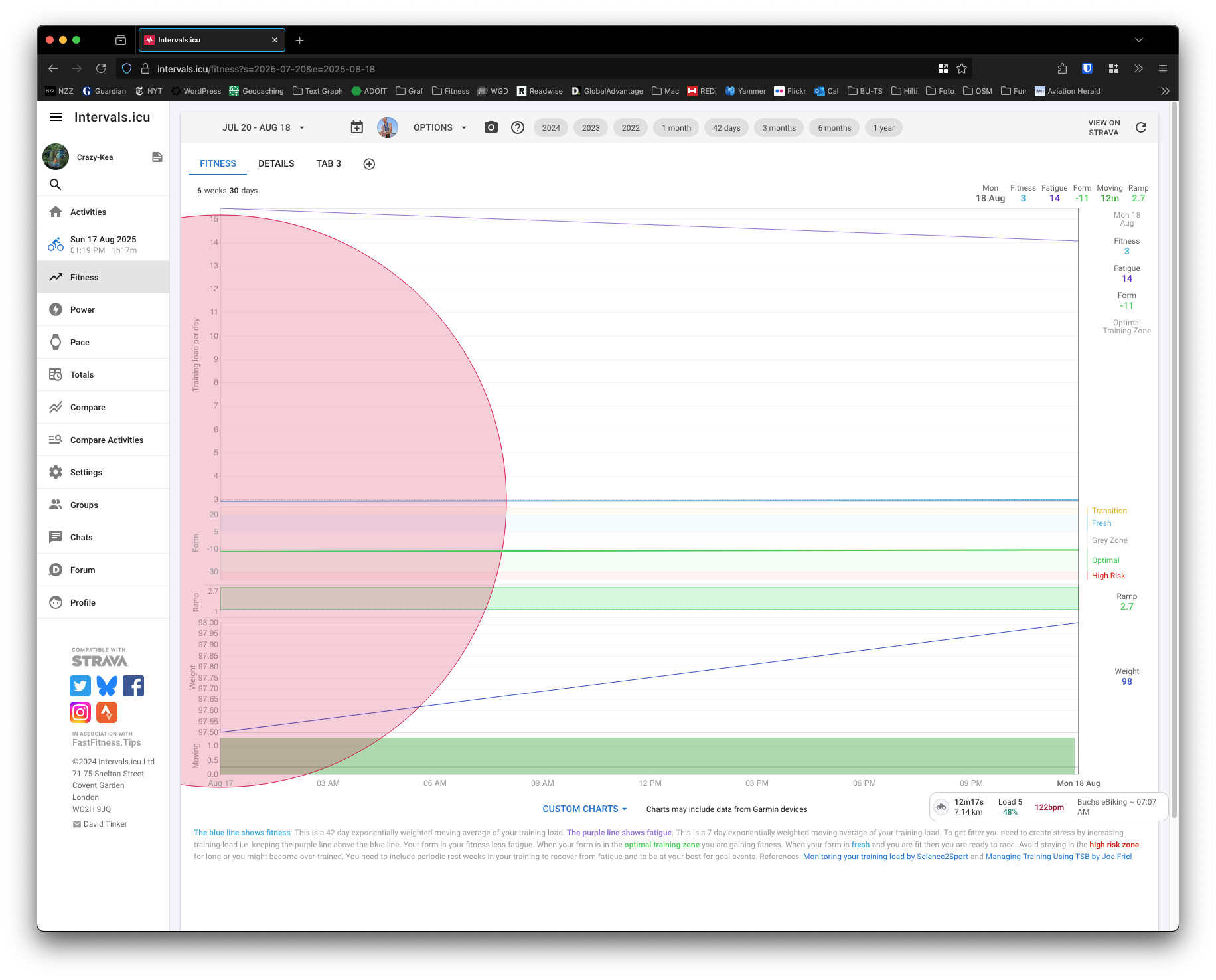The image size is (1216, 980).
Task: Open the Managing Training Using TSB link
Action: point(1058,857)
